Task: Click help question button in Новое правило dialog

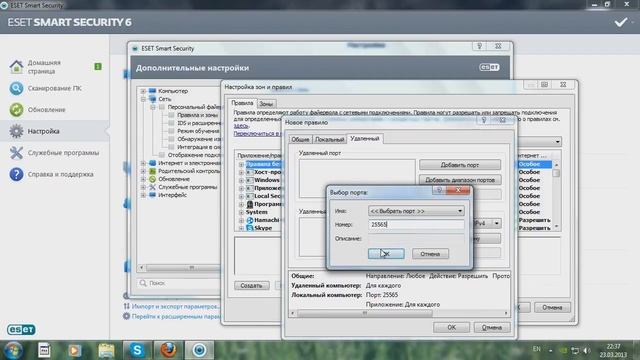Action: tap(484, 120)
